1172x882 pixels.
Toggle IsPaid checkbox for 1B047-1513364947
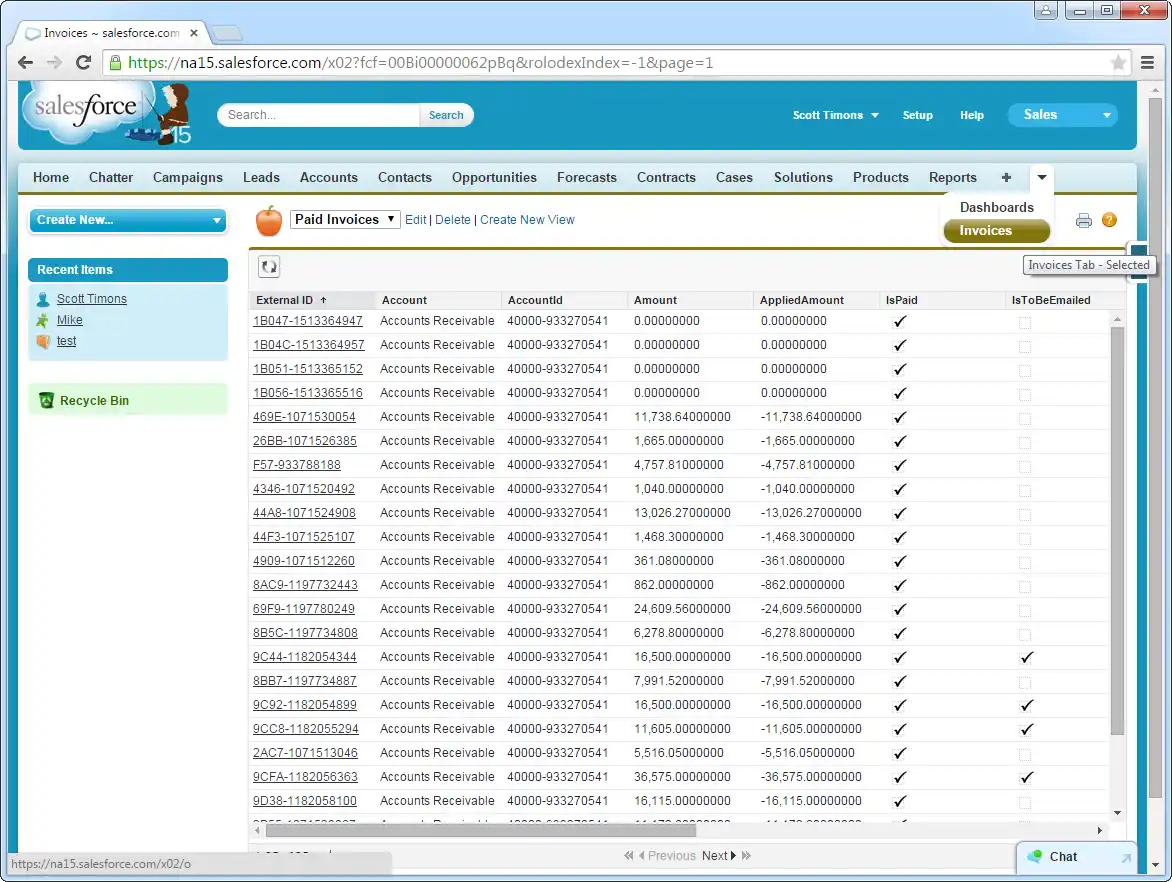900,321
